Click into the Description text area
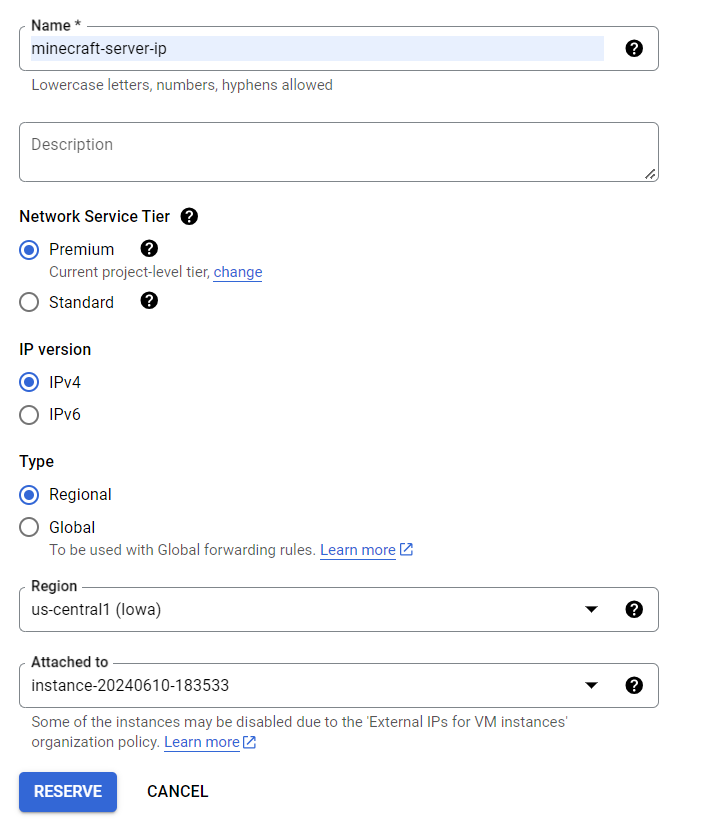The image size is (713, 819). click(x=338, y=152)
